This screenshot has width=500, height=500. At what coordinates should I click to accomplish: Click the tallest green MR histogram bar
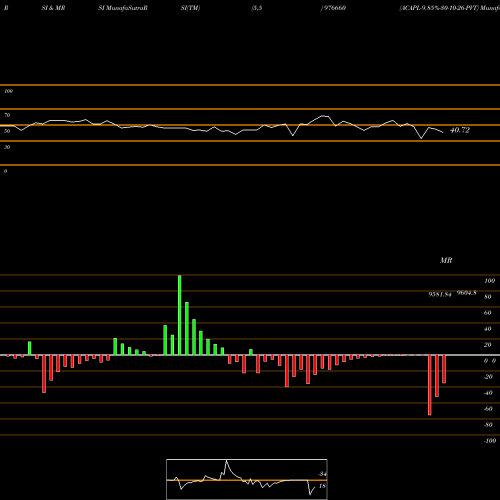(x=180, y=315)
